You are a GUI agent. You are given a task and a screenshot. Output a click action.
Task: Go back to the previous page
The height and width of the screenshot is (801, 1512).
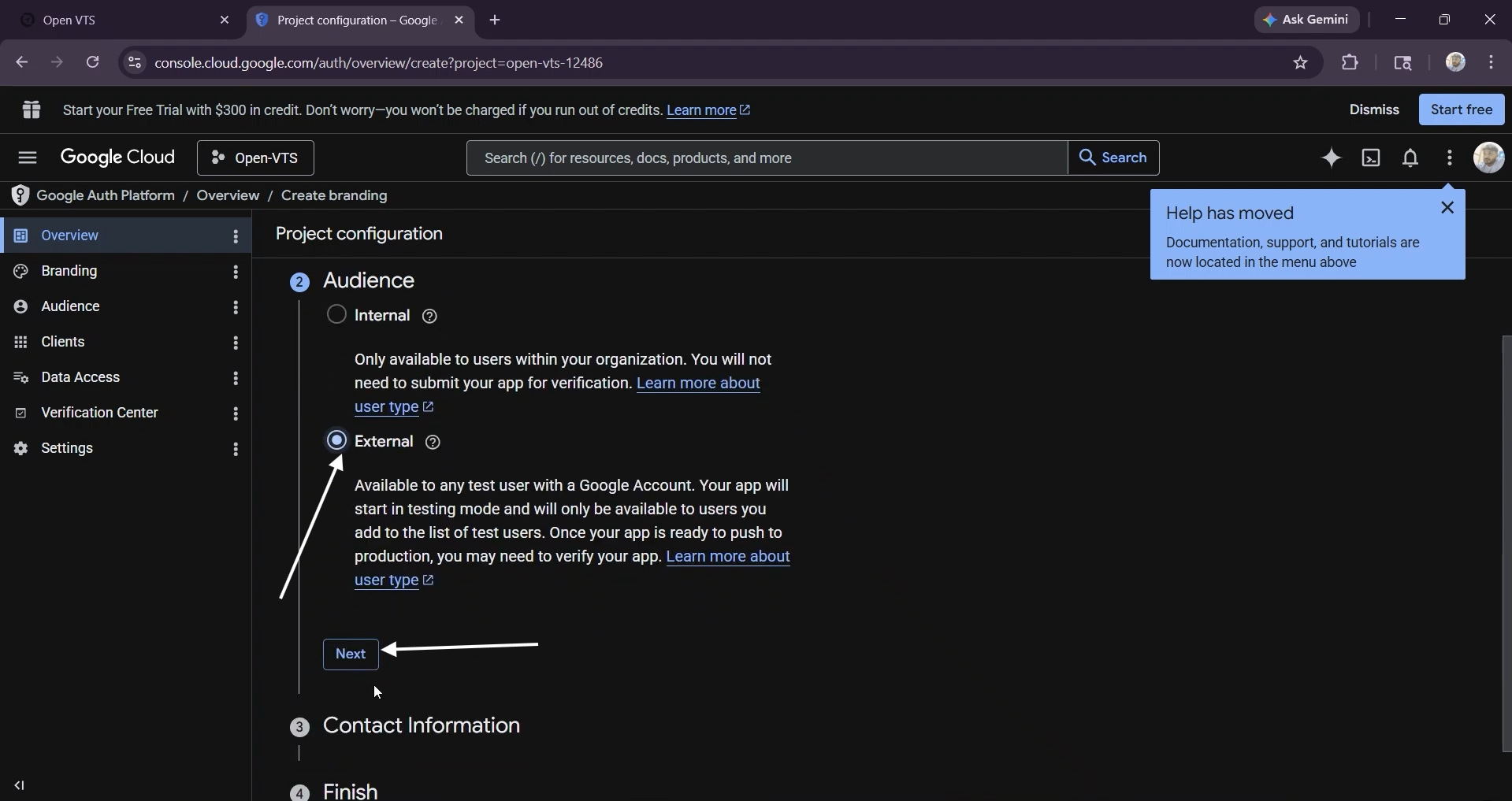tap(21, 62)
